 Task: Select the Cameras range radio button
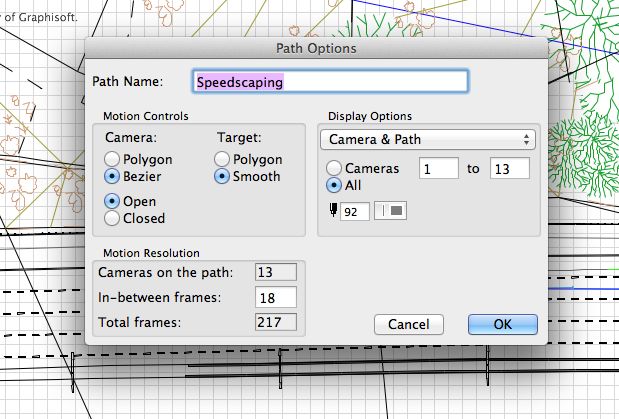334,168
